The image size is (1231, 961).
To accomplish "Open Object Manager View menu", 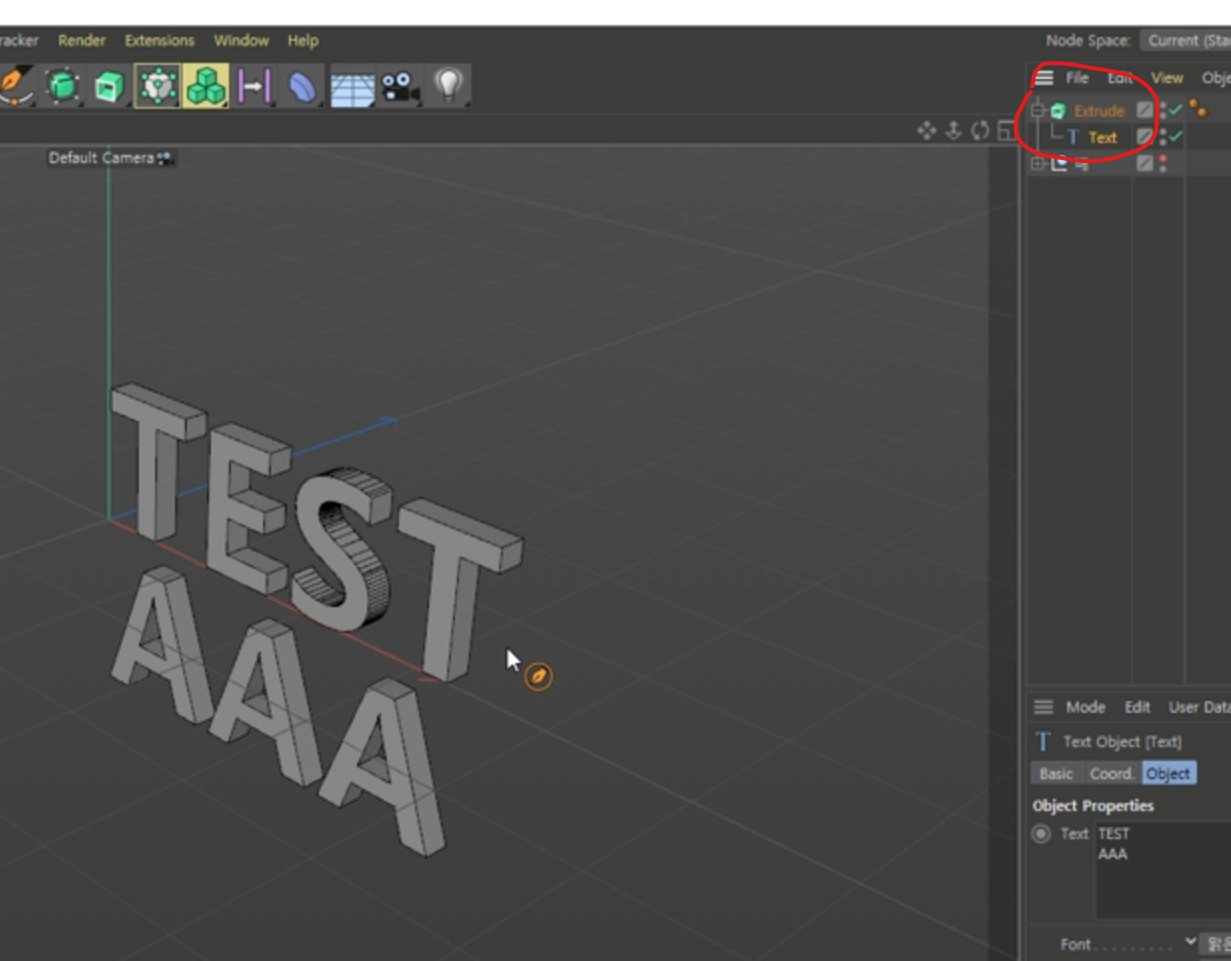I will click(x=1166, y=77).
